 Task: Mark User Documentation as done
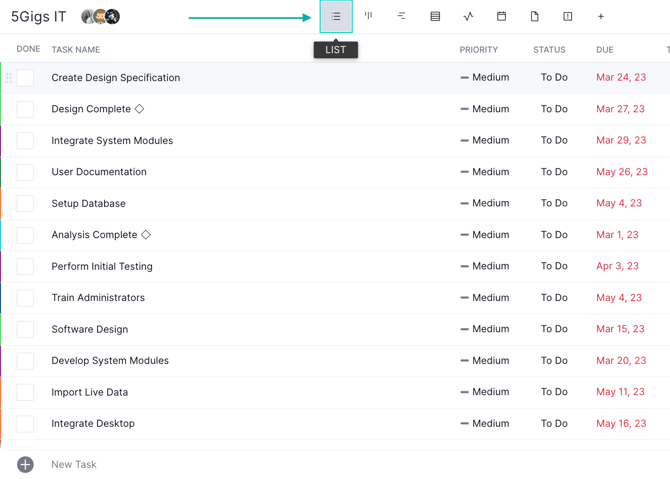(x=25, y=172)
